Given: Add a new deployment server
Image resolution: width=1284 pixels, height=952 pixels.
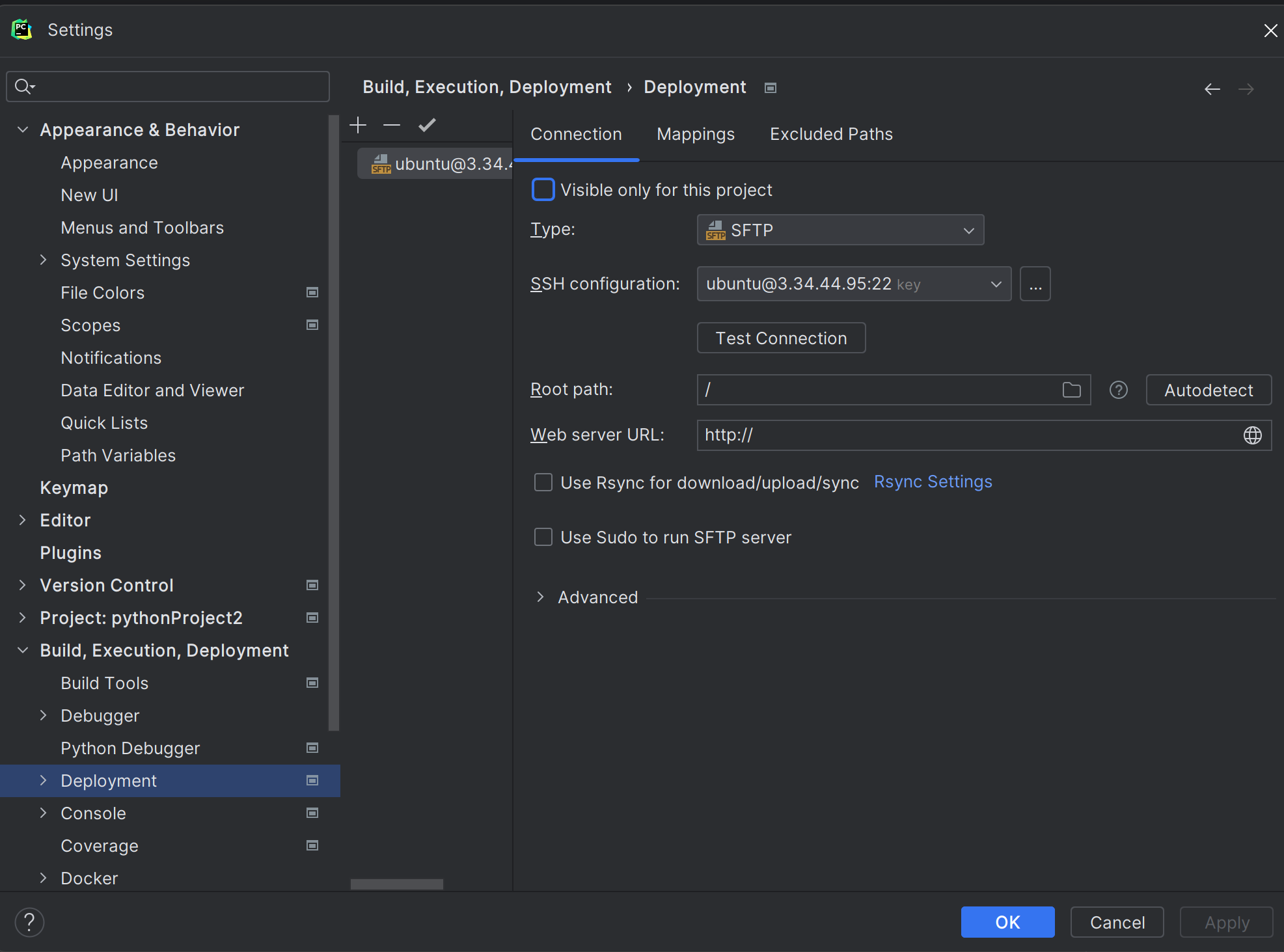Looking at the screenshot, I should (357, 125).
